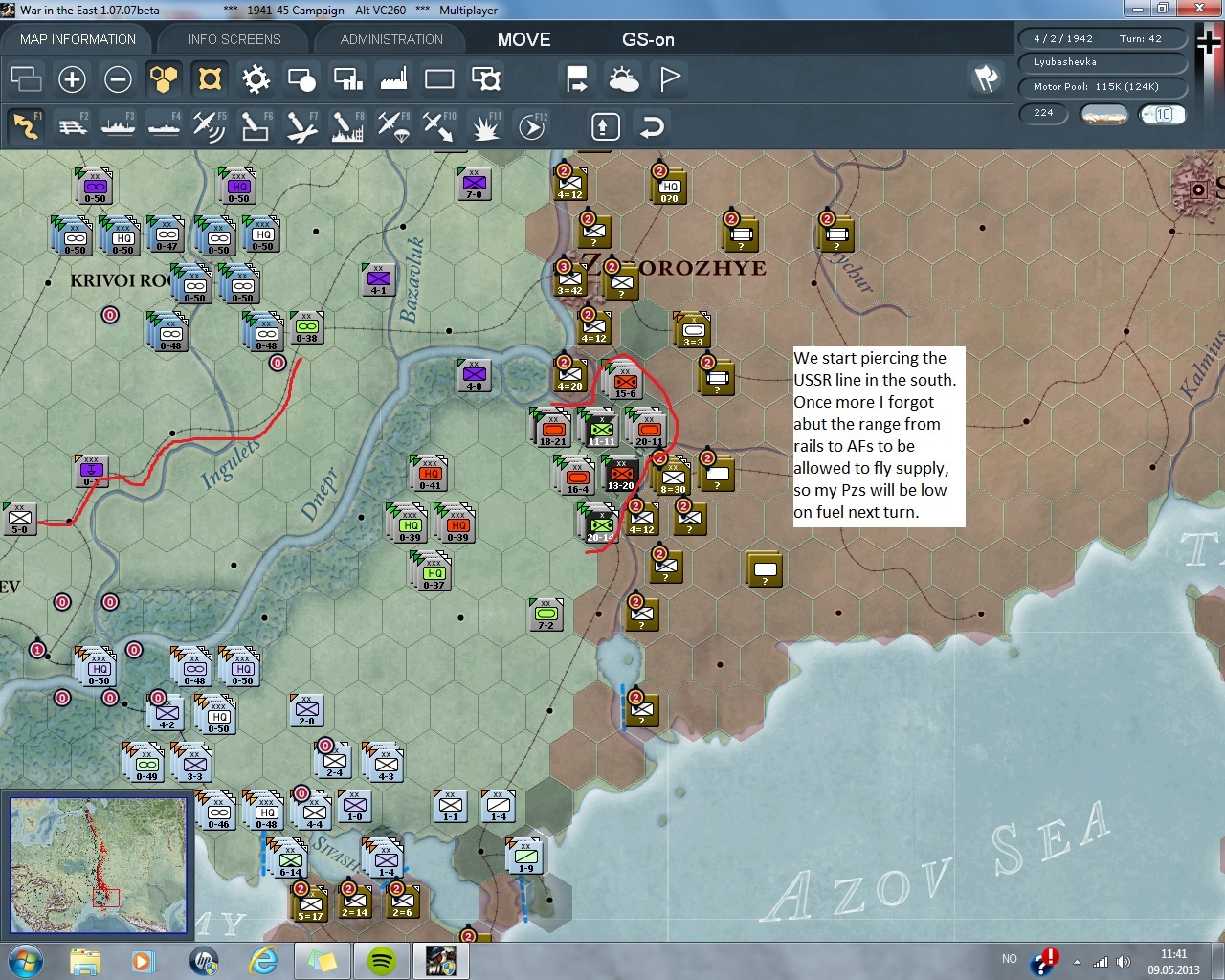Toggle the factory locations overlay
The image size is (1225, 980).
coord(393,78)
